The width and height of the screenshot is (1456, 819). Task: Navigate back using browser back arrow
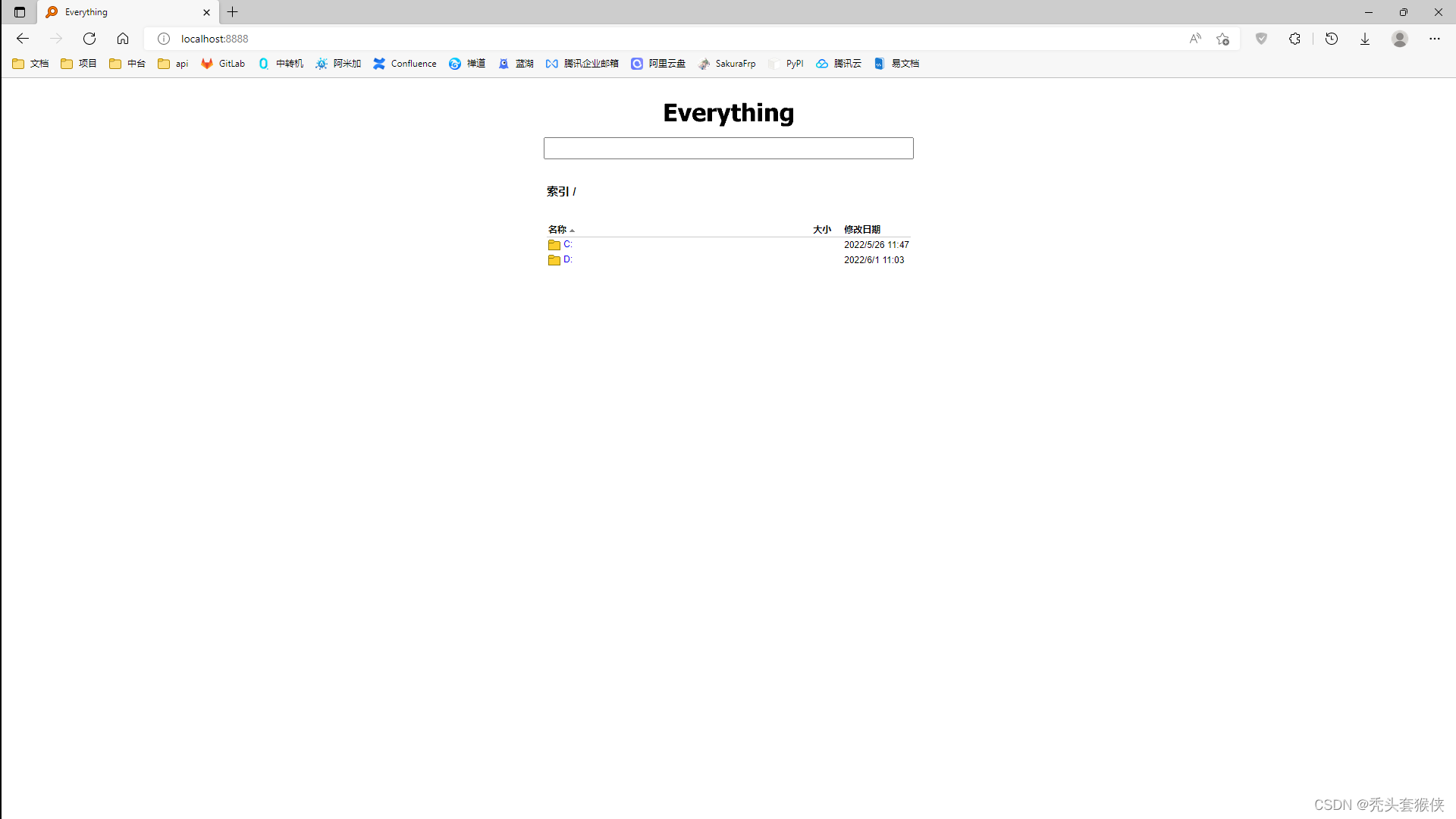pos(23,38)
